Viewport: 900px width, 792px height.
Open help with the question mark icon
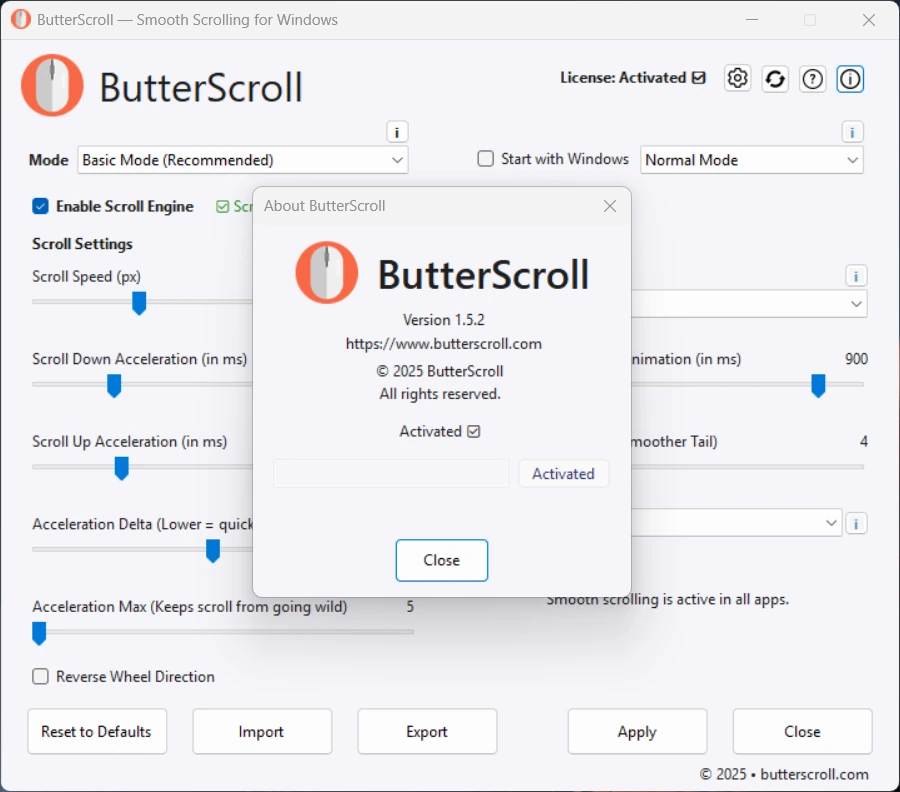pyautogui.click(x=812, y=79)
